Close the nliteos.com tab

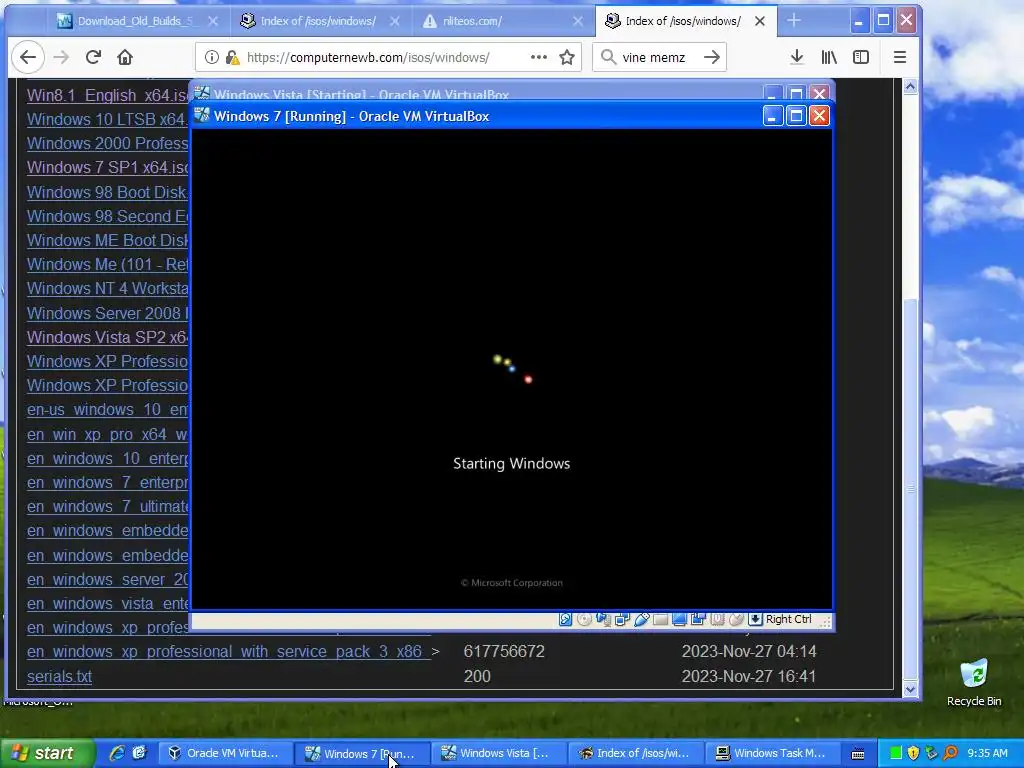click(x=577, y=22)
